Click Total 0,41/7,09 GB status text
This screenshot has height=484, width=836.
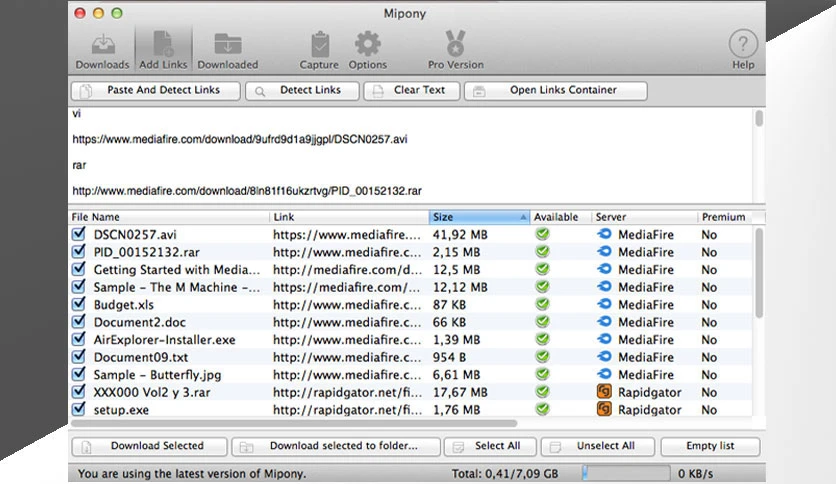505,473
